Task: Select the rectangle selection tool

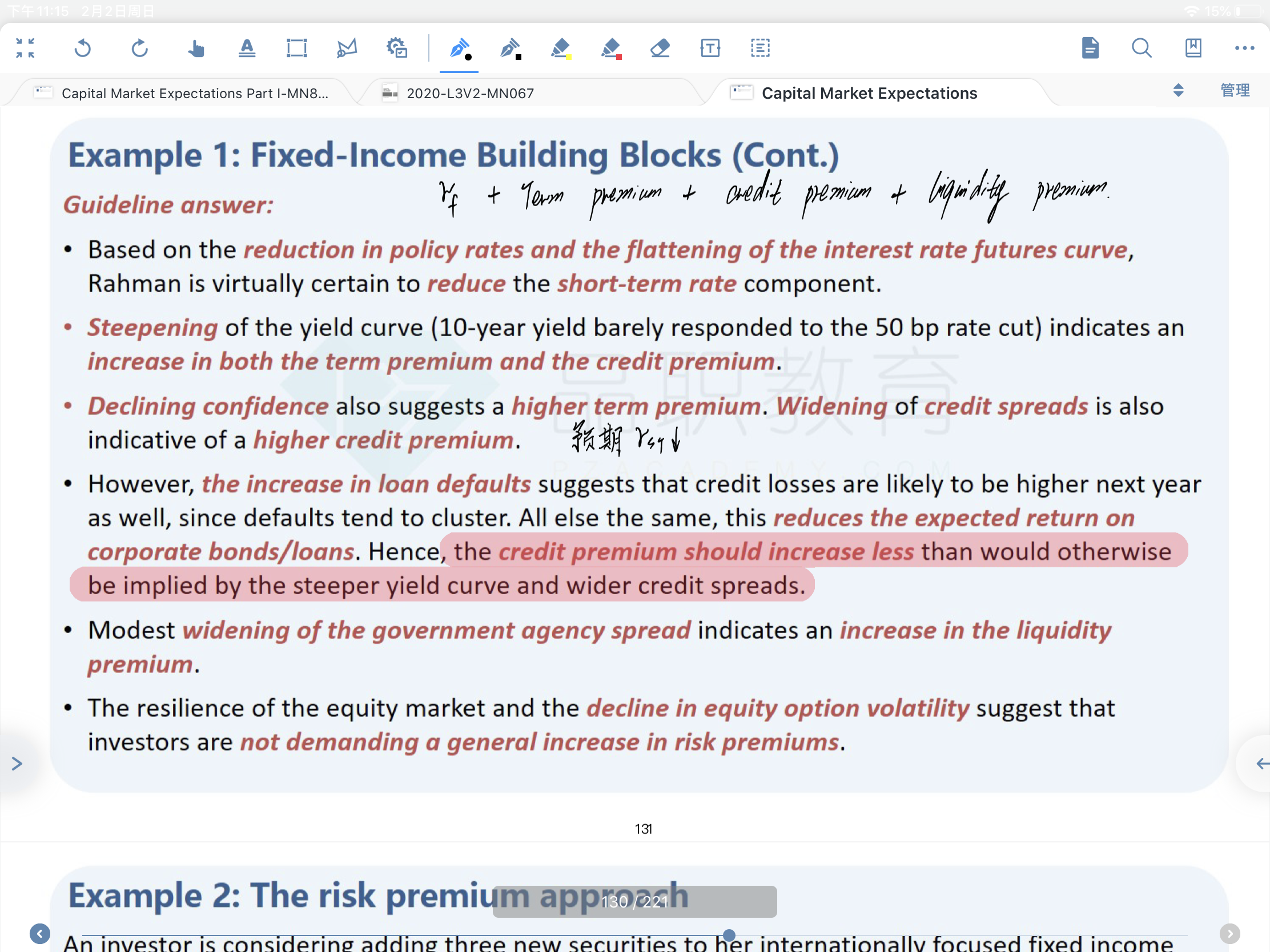Action: click(x=297, y=48)
